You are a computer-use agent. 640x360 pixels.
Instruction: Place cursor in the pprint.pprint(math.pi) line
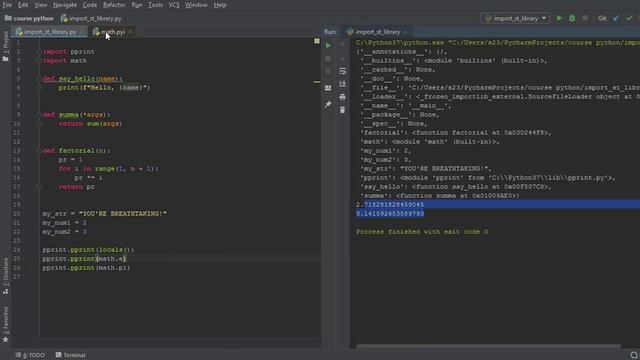86,268
